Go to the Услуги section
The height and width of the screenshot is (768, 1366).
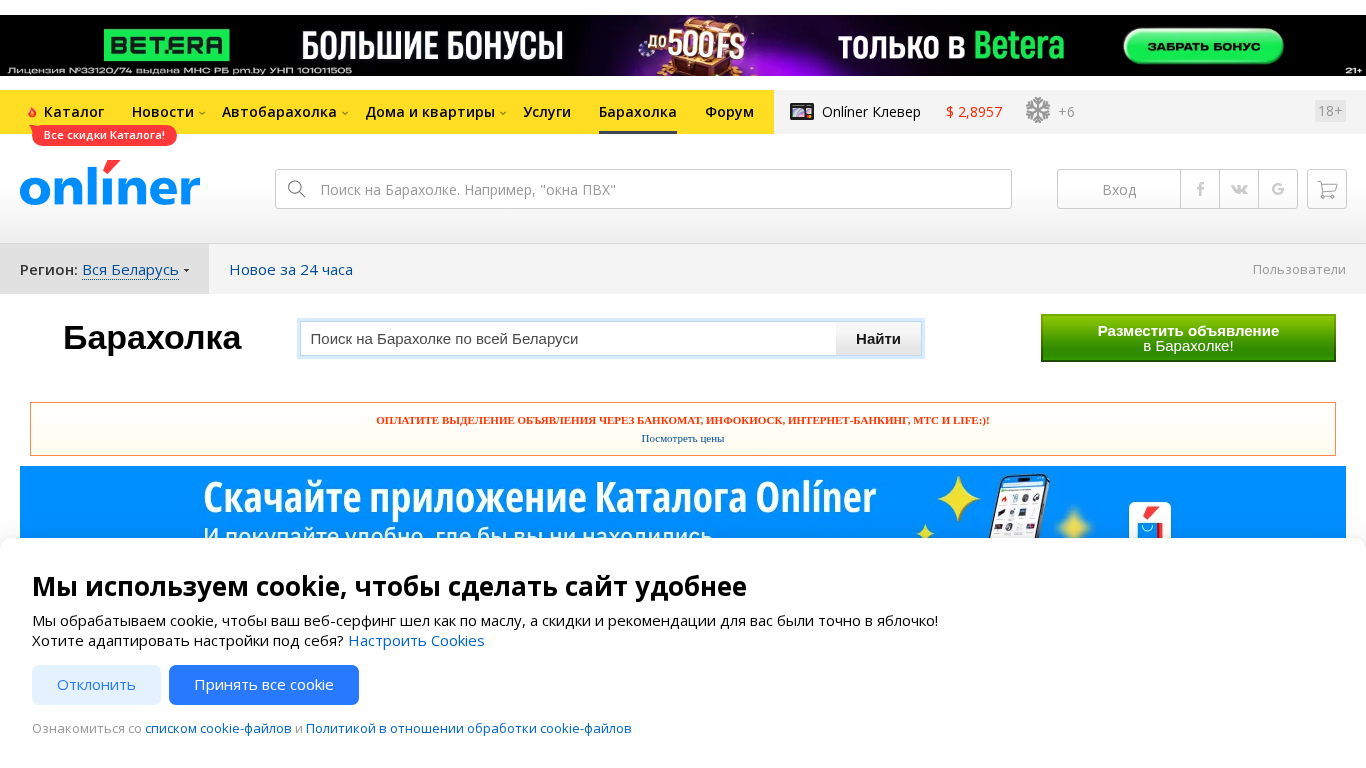pyautogui.click(x=547, y=112)
